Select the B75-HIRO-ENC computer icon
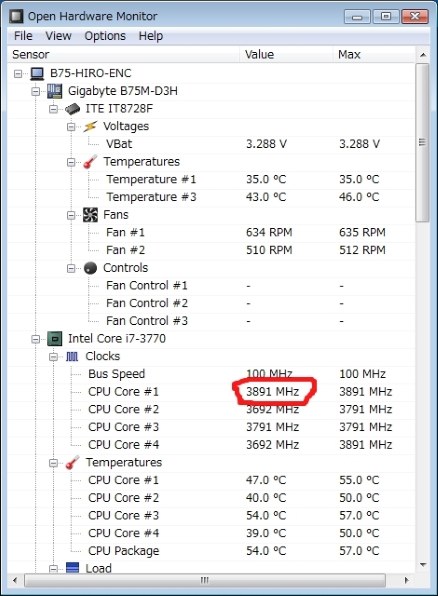This screenshot has height=596, width=438. click(37, 73)
